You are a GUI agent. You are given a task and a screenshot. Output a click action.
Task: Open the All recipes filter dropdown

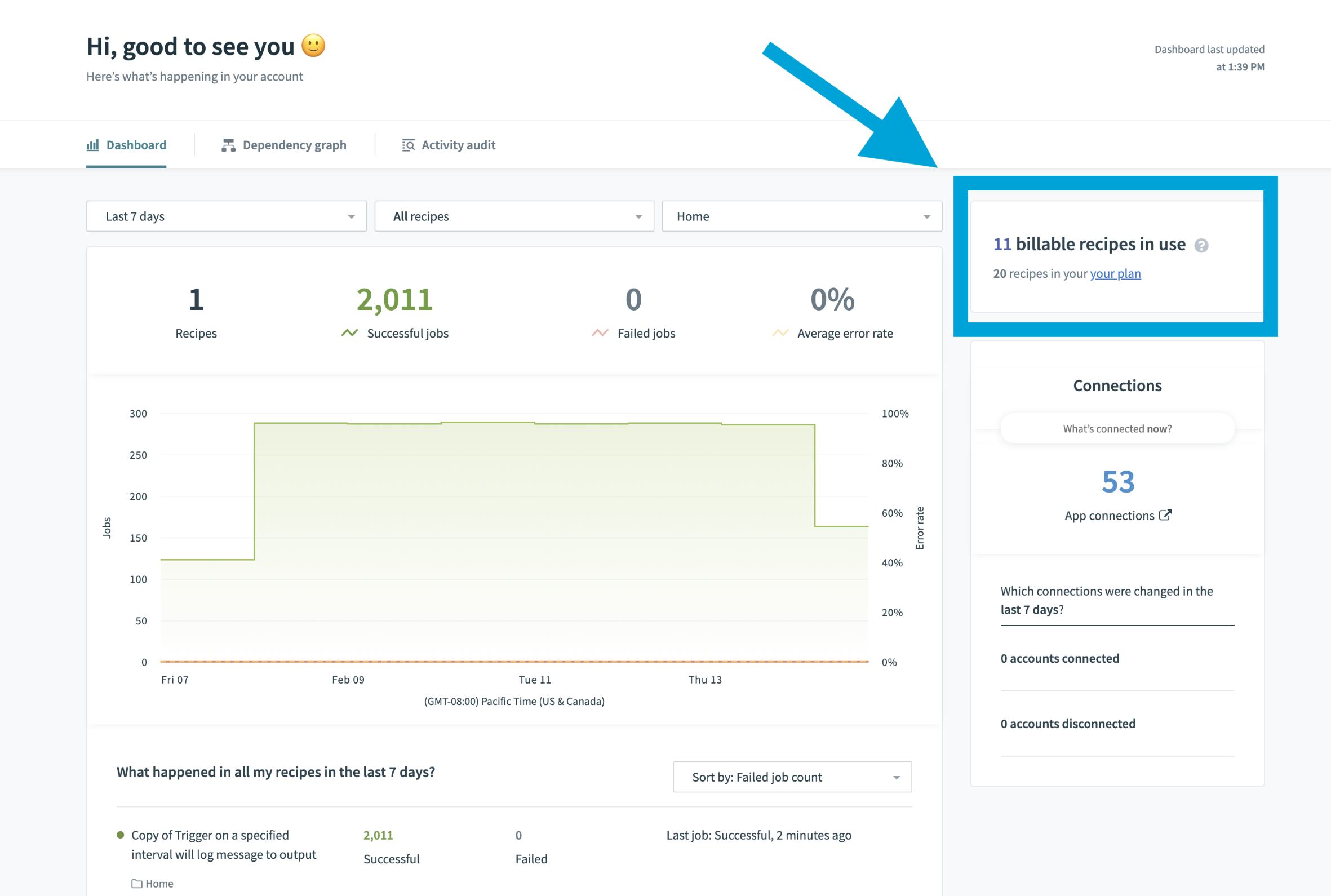[x=514, y=216]
